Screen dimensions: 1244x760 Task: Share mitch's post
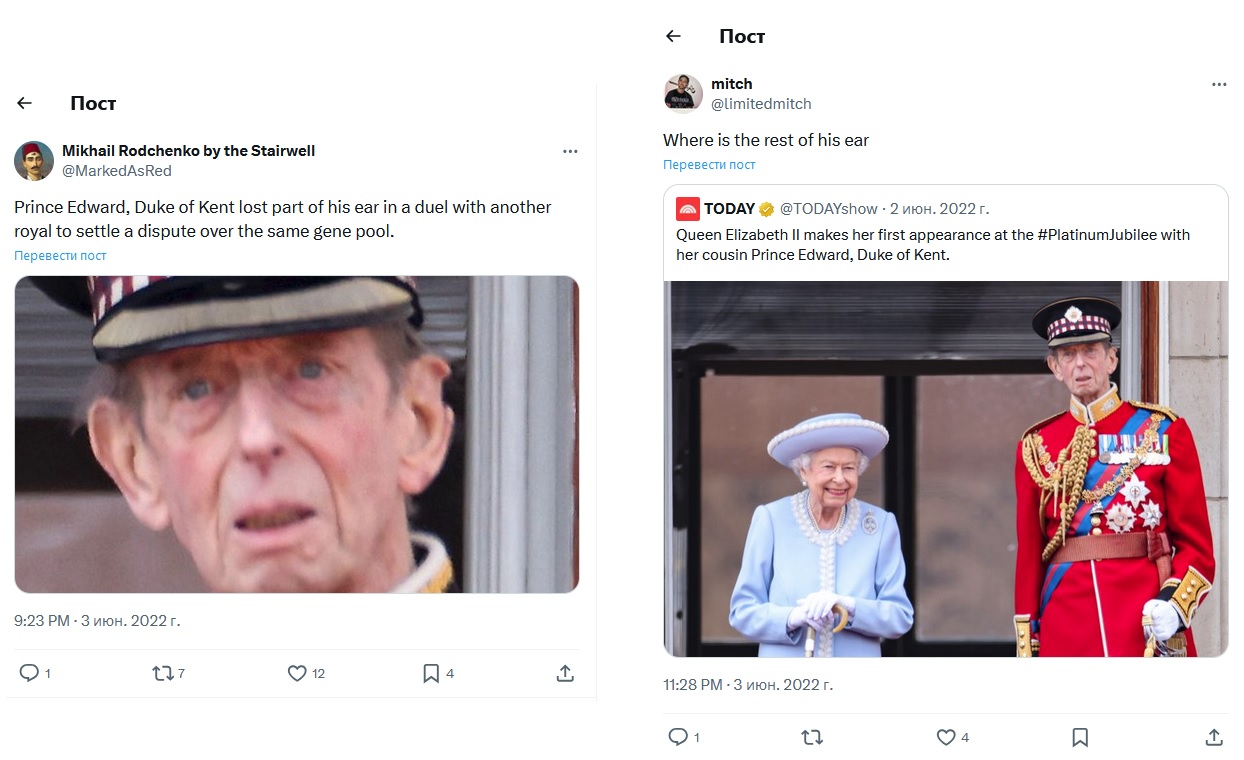point(1214,737)
